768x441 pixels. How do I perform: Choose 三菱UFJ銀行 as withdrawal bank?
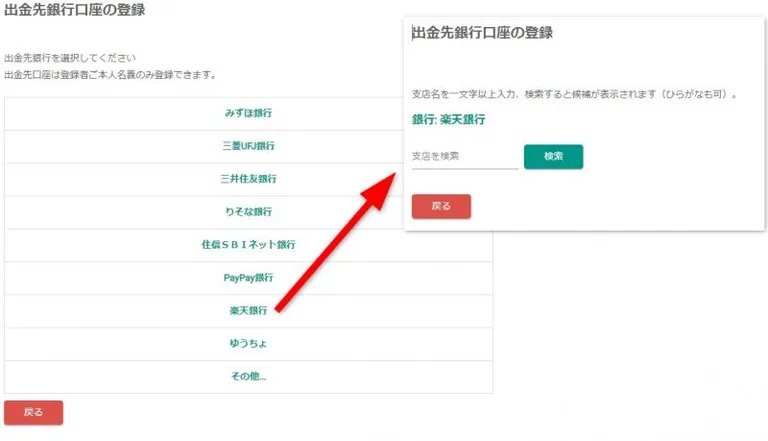pyautogui.click(x=248, y=146)
